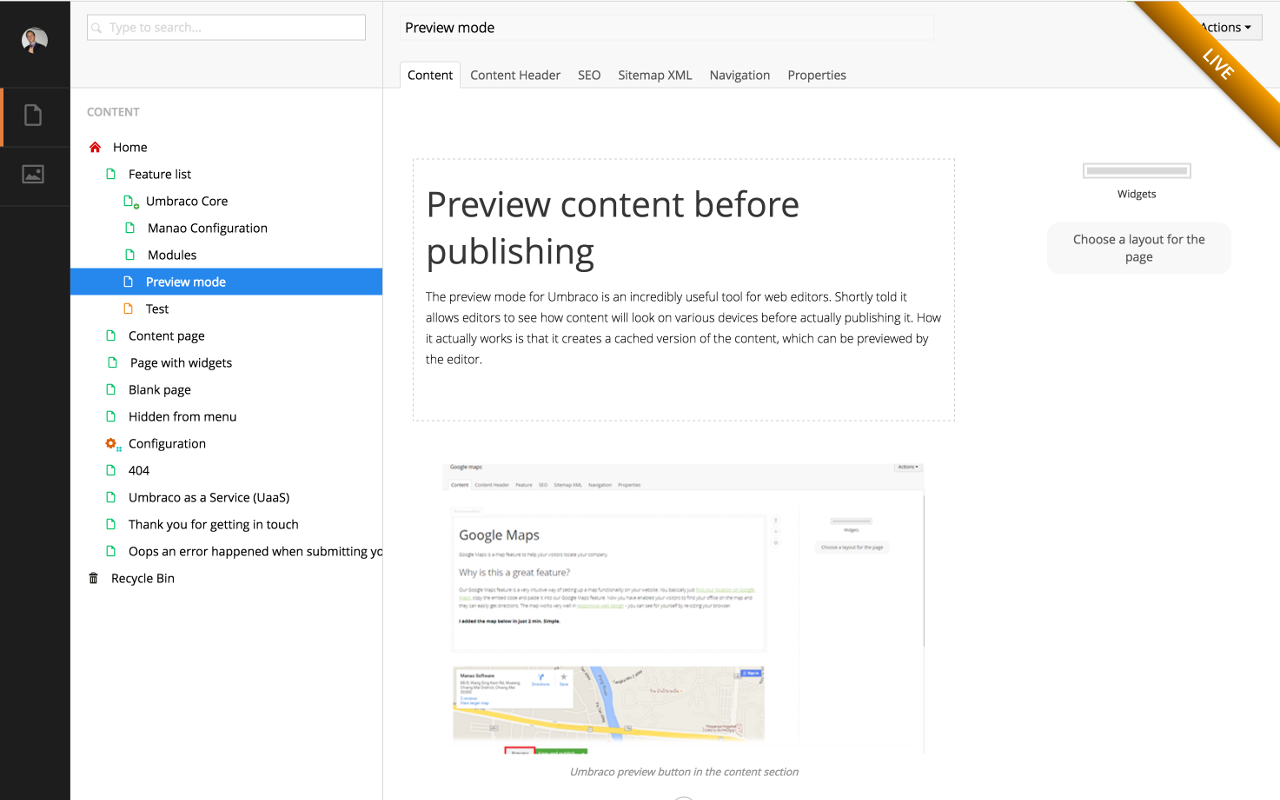
Task: Click the Umbraco Core page icon
Action: 130,201
